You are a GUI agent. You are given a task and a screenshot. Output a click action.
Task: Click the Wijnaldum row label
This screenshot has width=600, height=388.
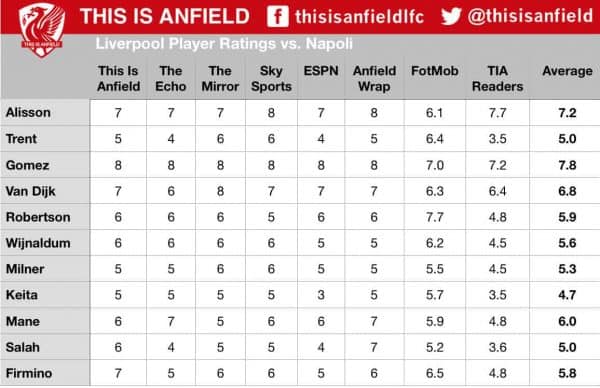tap(38, 243)
